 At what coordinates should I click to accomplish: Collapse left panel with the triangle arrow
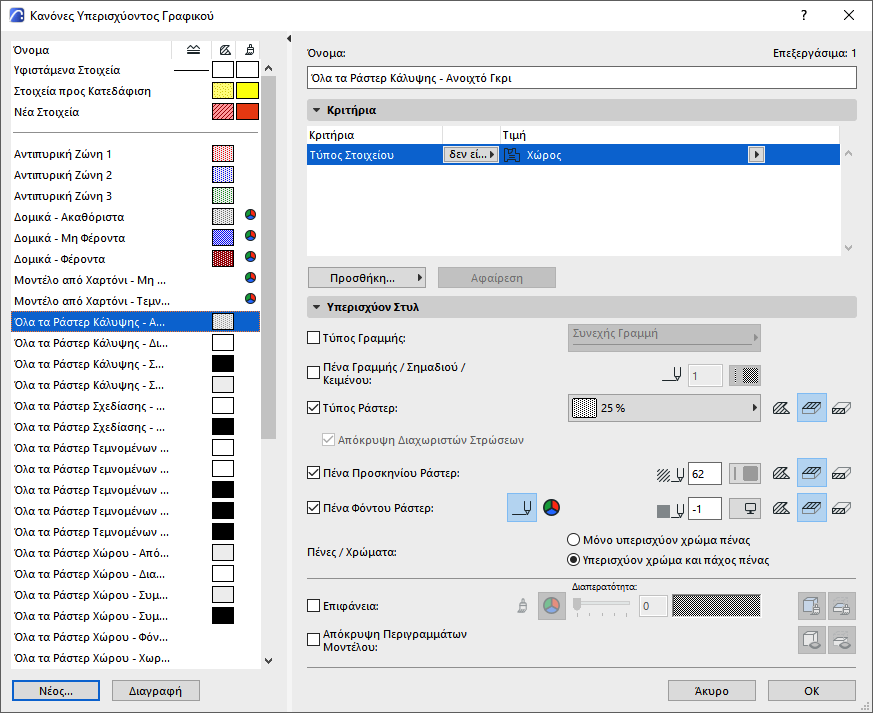[x=289, y=38]
